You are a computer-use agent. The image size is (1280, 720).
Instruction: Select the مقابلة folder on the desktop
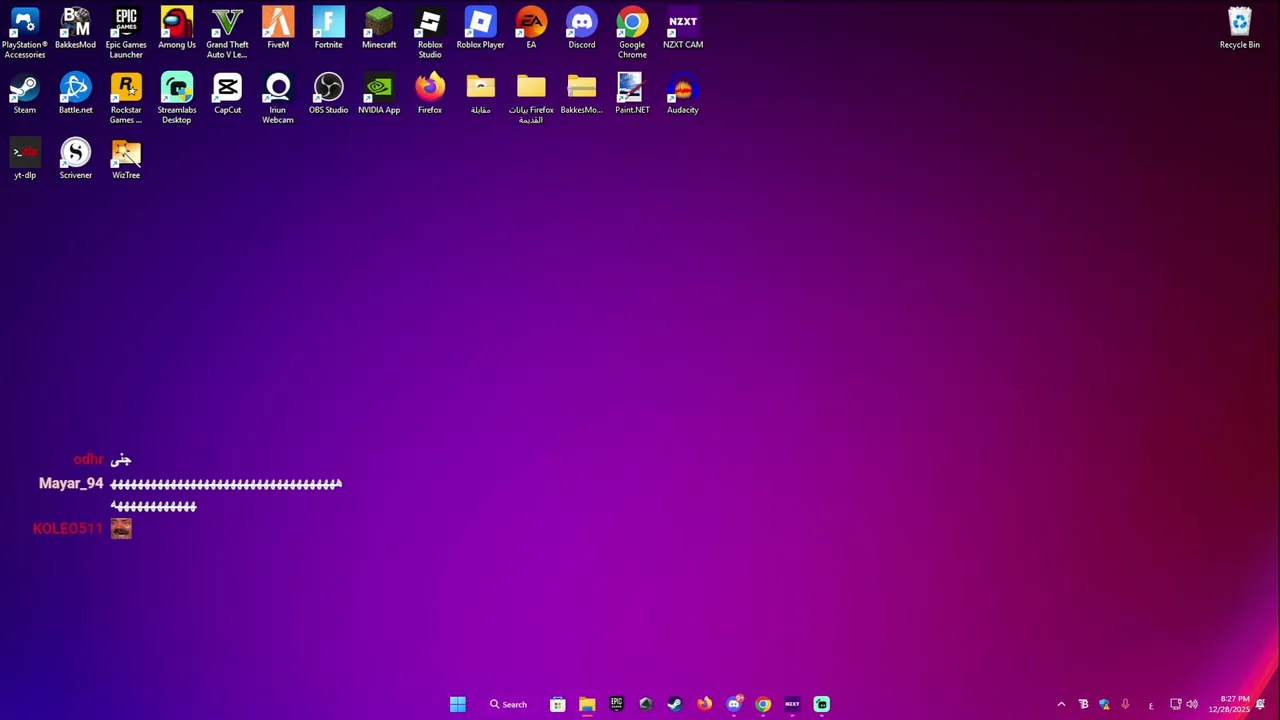click(x=480, y=94)
